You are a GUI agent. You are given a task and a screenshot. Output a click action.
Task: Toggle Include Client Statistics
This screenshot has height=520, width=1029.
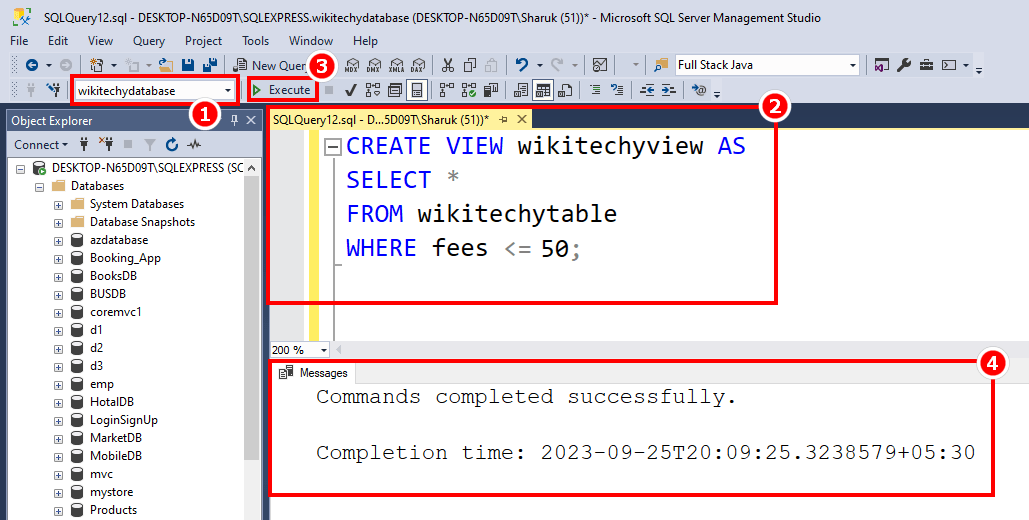pos(491,90)
